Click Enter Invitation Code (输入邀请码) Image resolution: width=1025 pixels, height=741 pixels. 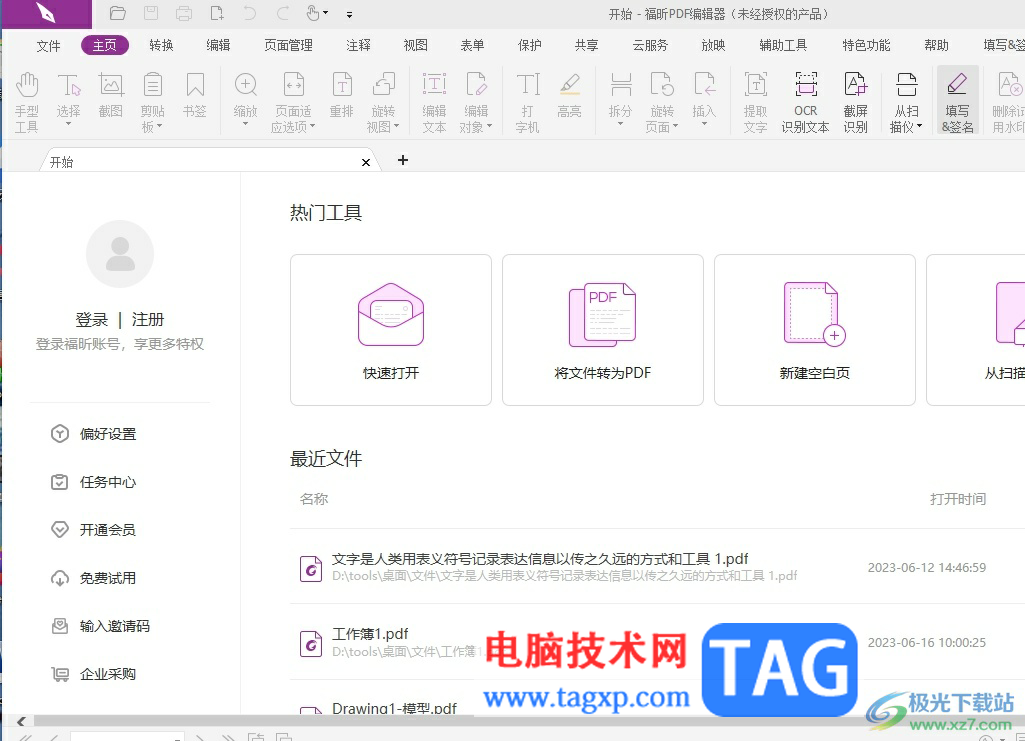(101, 626)
